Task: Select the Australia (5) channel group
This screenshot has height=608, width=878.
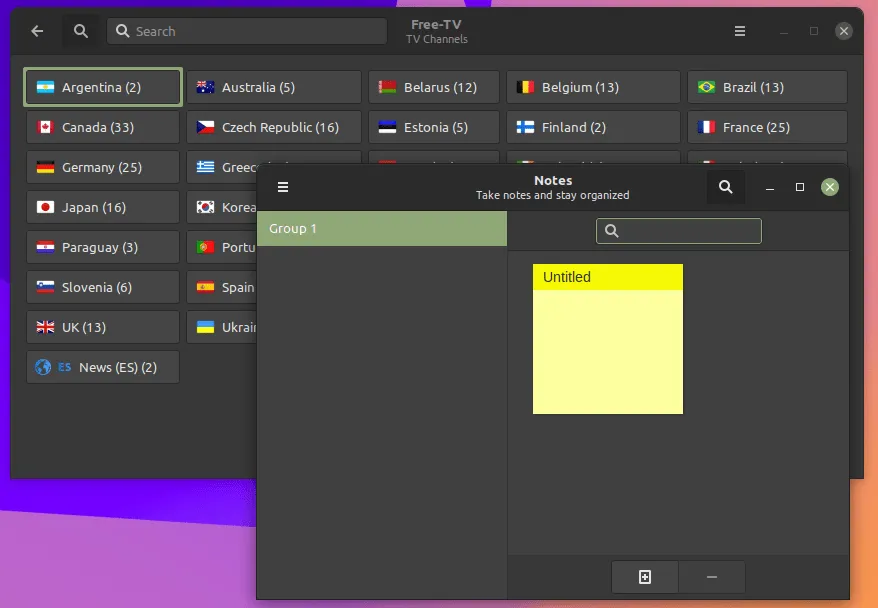Action: coord(273,87)
